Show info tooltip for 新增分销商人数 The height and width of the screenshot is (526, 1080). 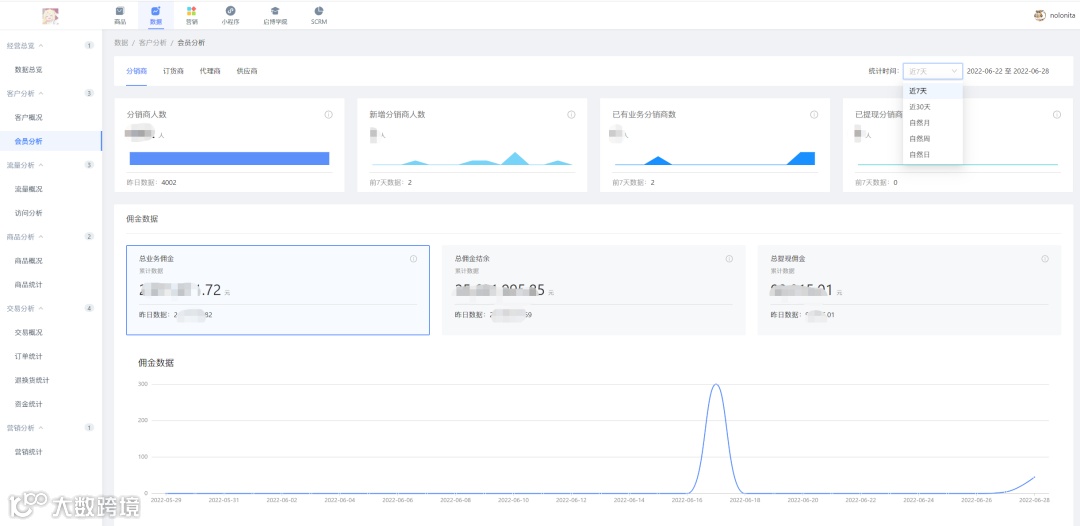571,115
